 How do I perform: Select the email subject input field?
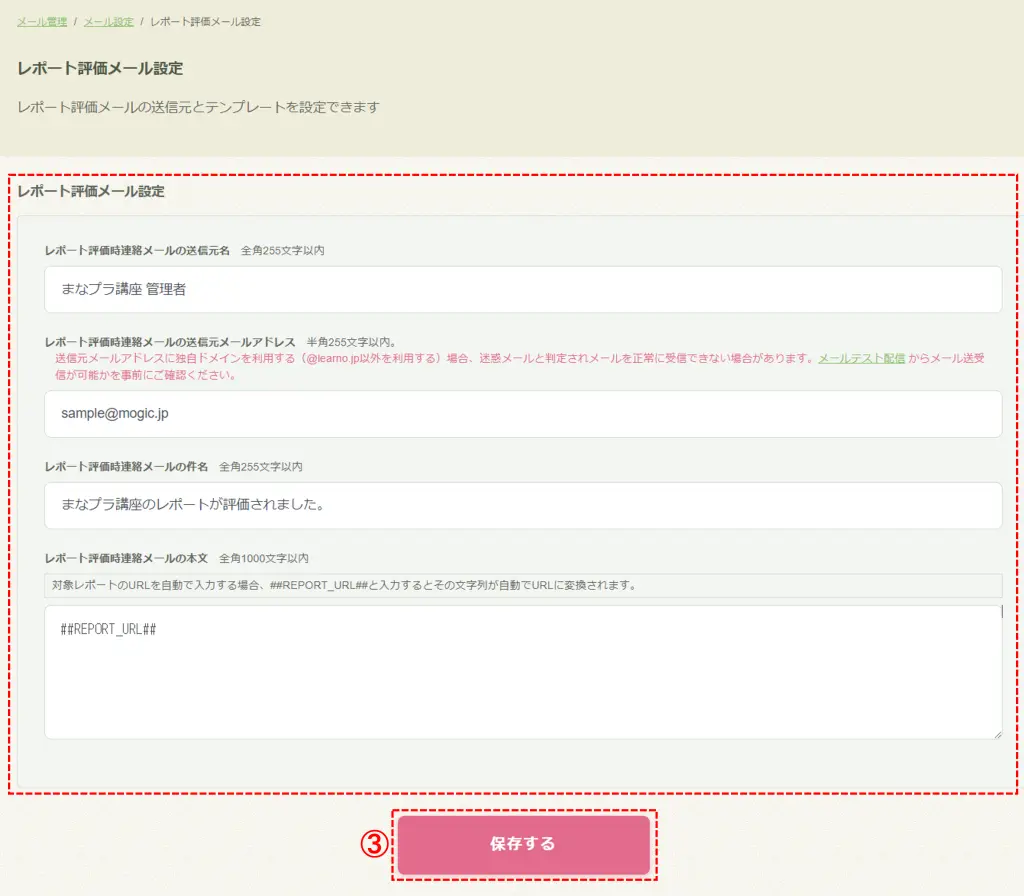(x=522, y=505)
